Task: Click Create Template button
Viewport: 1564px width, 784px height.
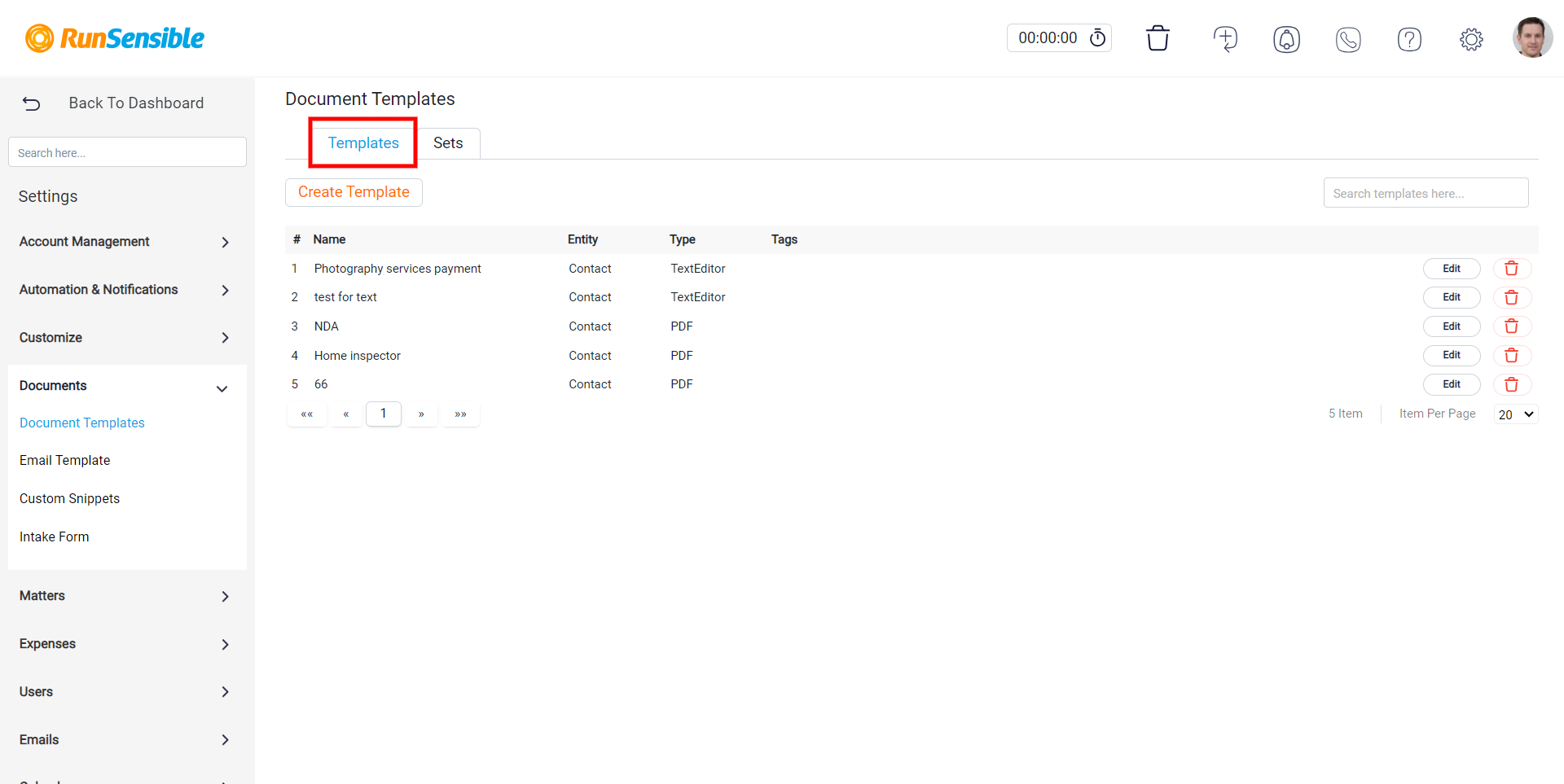Action: point(354,192)
